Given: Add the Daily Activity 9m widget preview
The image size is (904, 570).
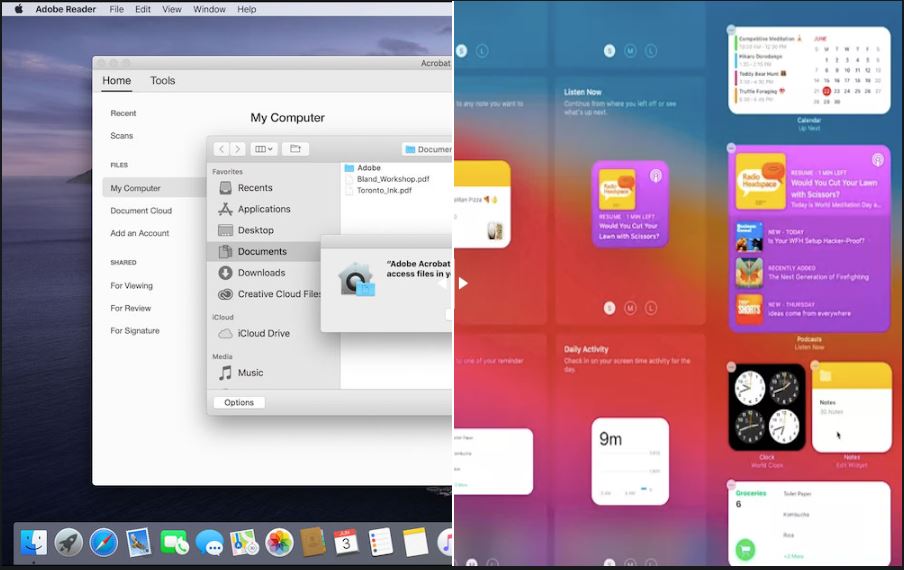Looking at the screenshot, I should tap(630, 461).
